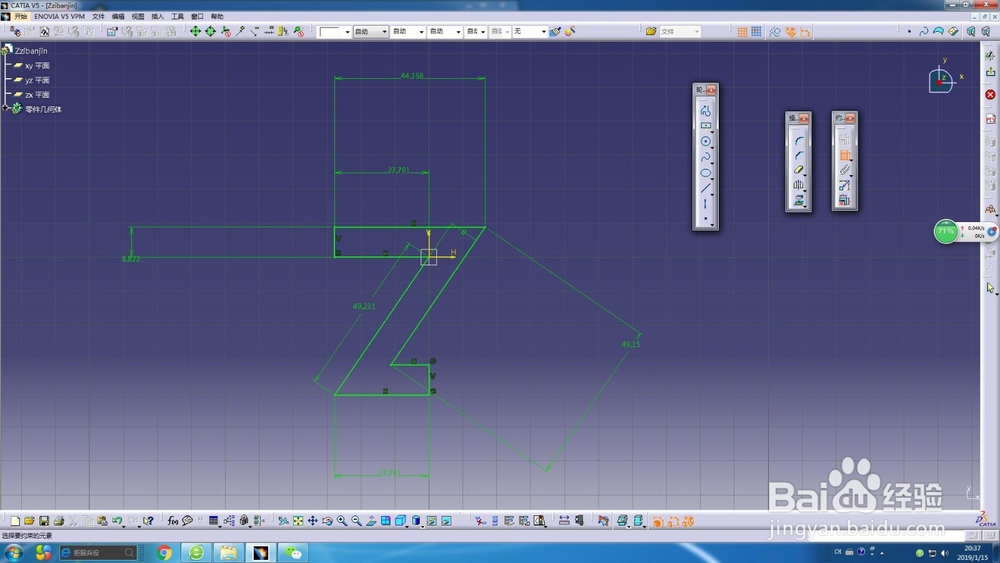Select the Circle sketch tool
This screenshot has height=563, width=1000.
705,142
